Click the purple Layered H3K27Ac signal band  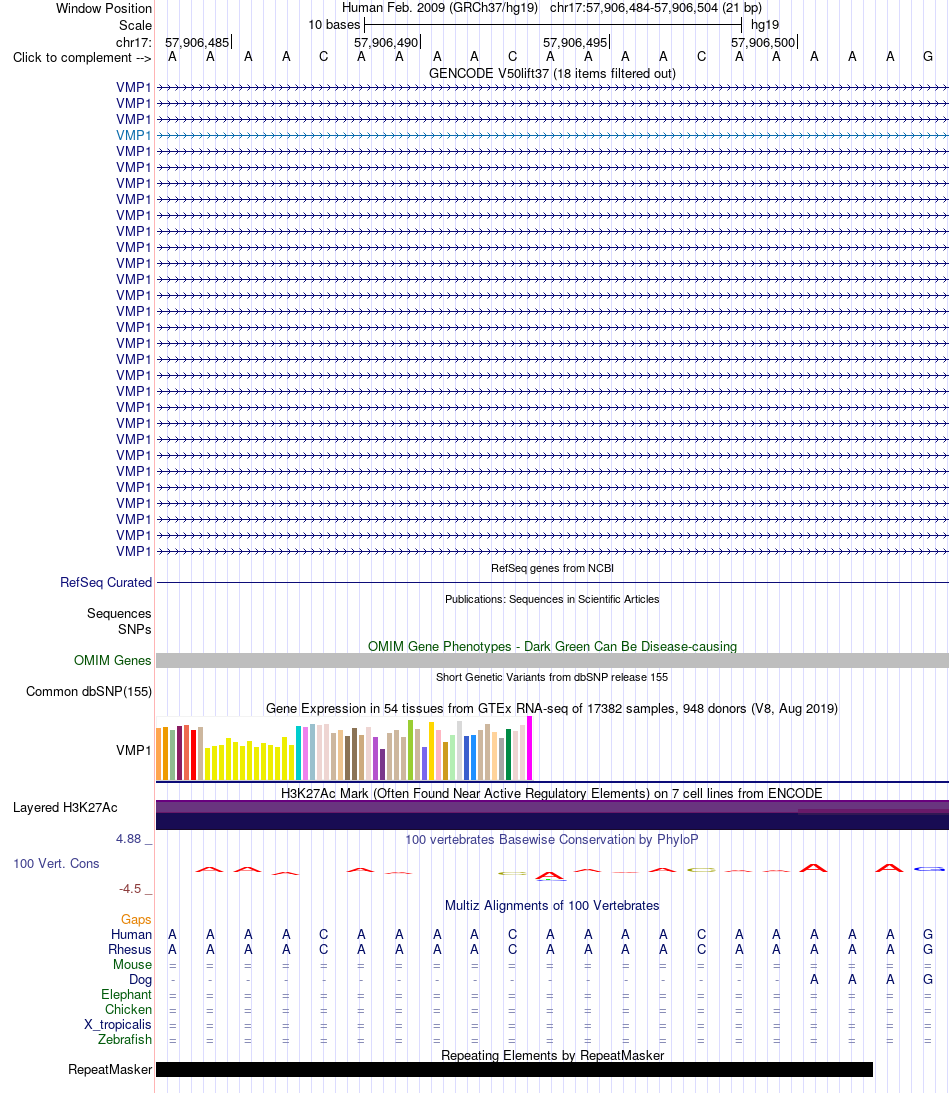pyautogui.click(x=552, y=815)
